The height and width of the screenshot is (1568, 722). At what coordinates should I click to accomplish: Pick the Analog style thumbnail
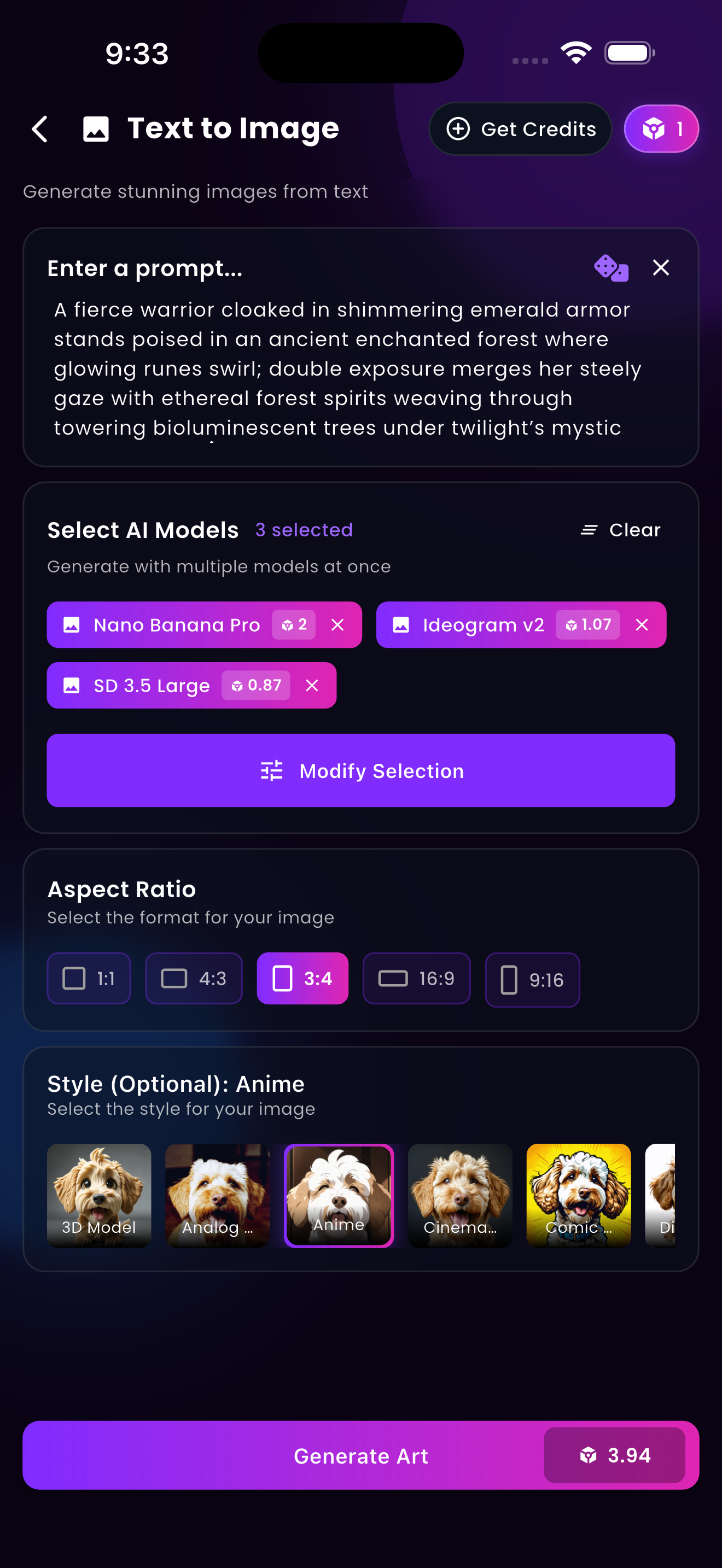217,1195
